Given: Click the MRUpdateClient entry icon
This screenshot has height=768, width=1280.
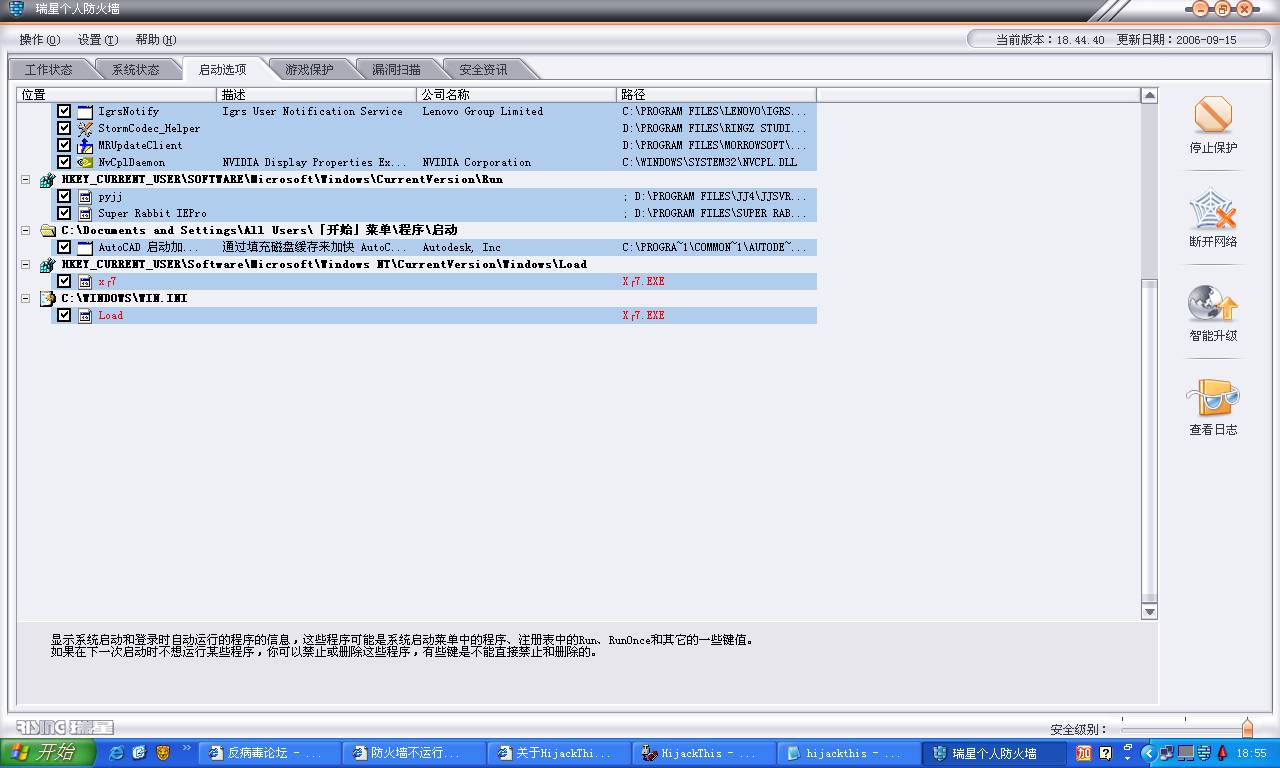Looking at the screenshot, I should 85,146.
